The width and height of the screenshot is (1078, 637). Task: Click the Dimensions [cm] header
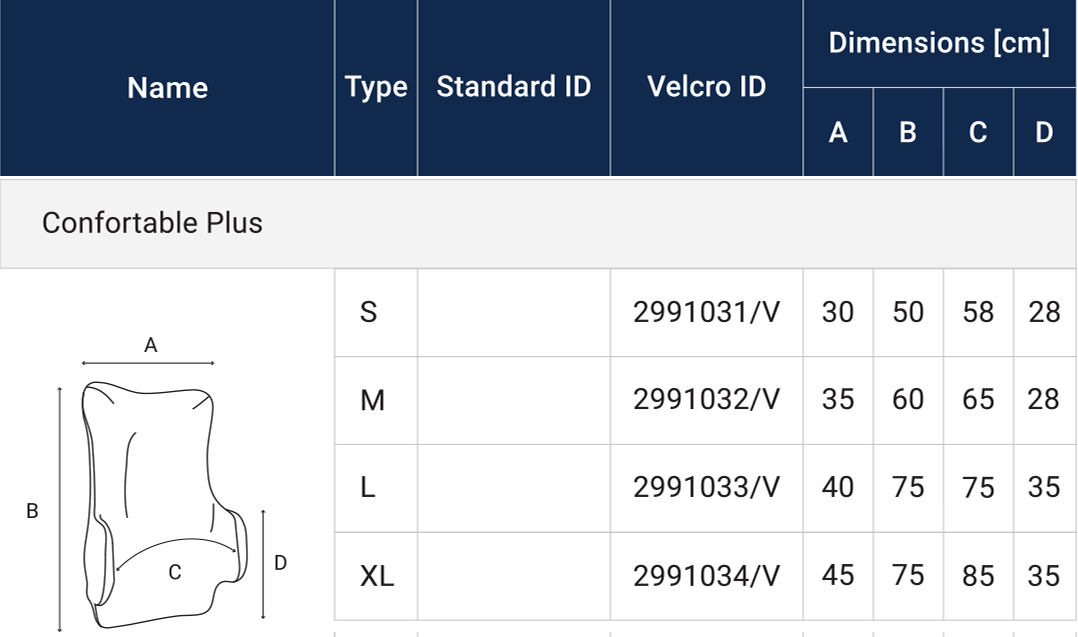coord(939,43)
